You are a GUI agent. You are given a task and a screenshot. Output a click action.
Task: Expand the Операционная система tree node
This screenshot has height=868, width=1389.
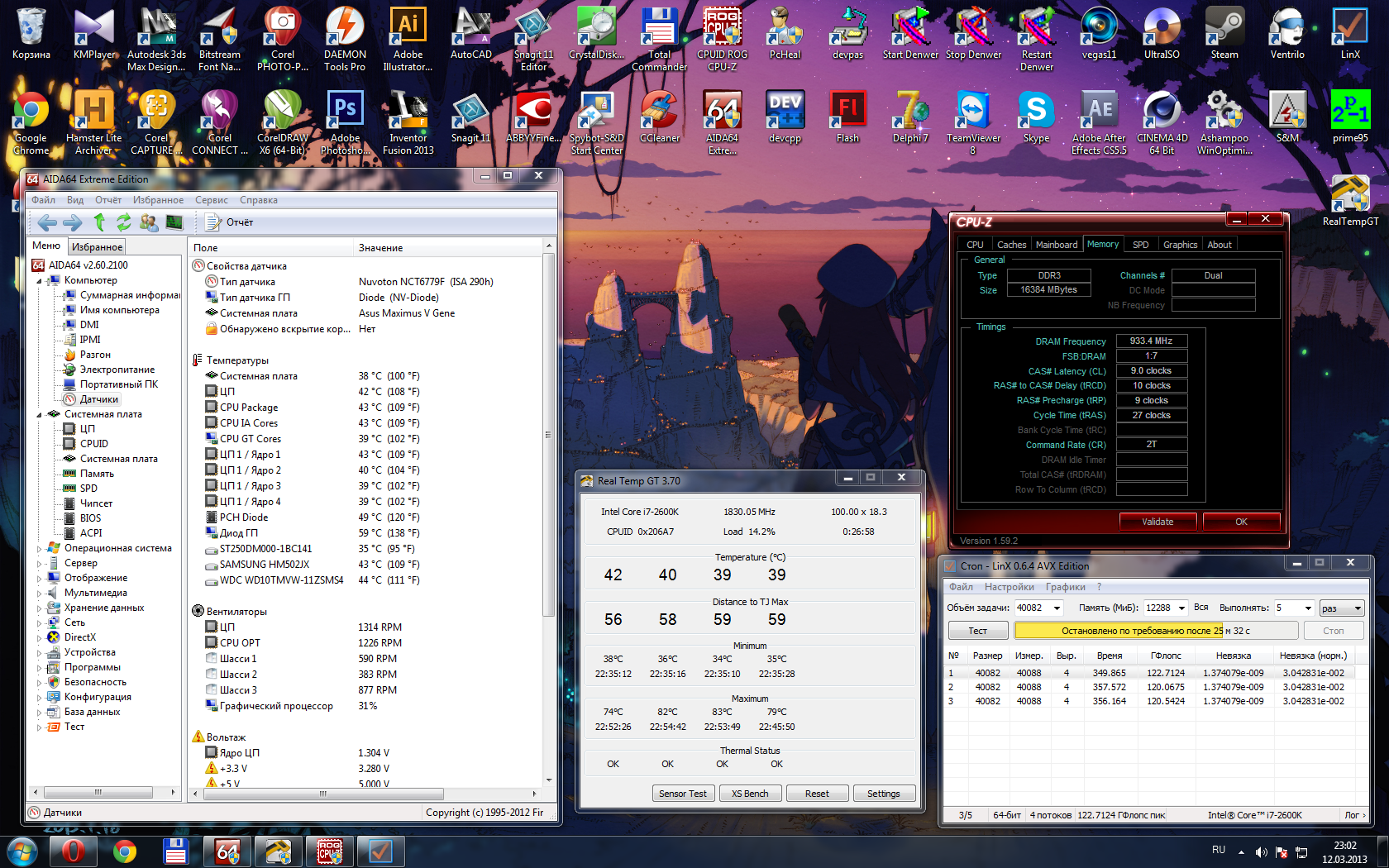pos(39,548)
